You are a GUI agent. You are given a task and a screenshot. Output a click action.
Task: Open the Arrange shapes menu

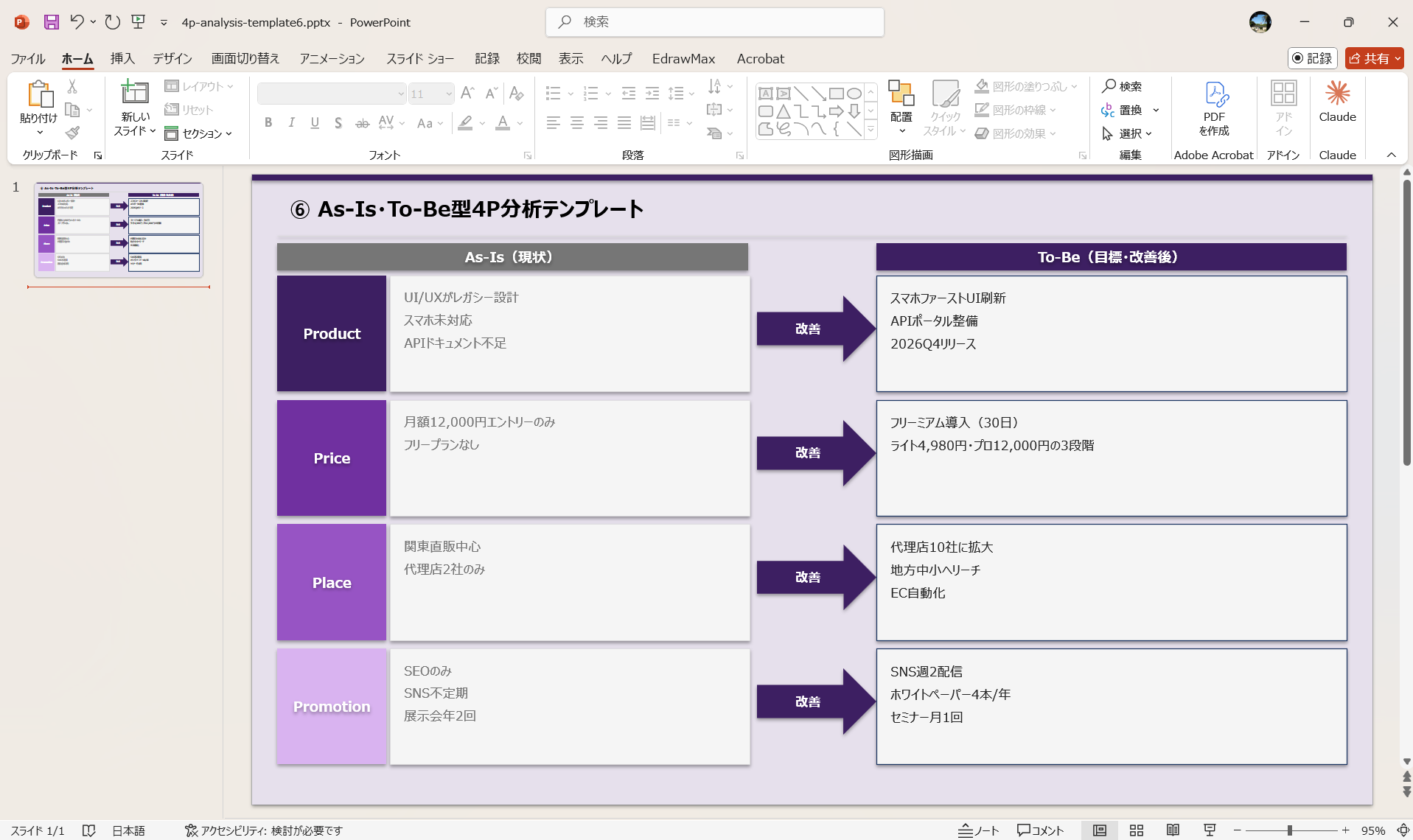coord(901,108)
